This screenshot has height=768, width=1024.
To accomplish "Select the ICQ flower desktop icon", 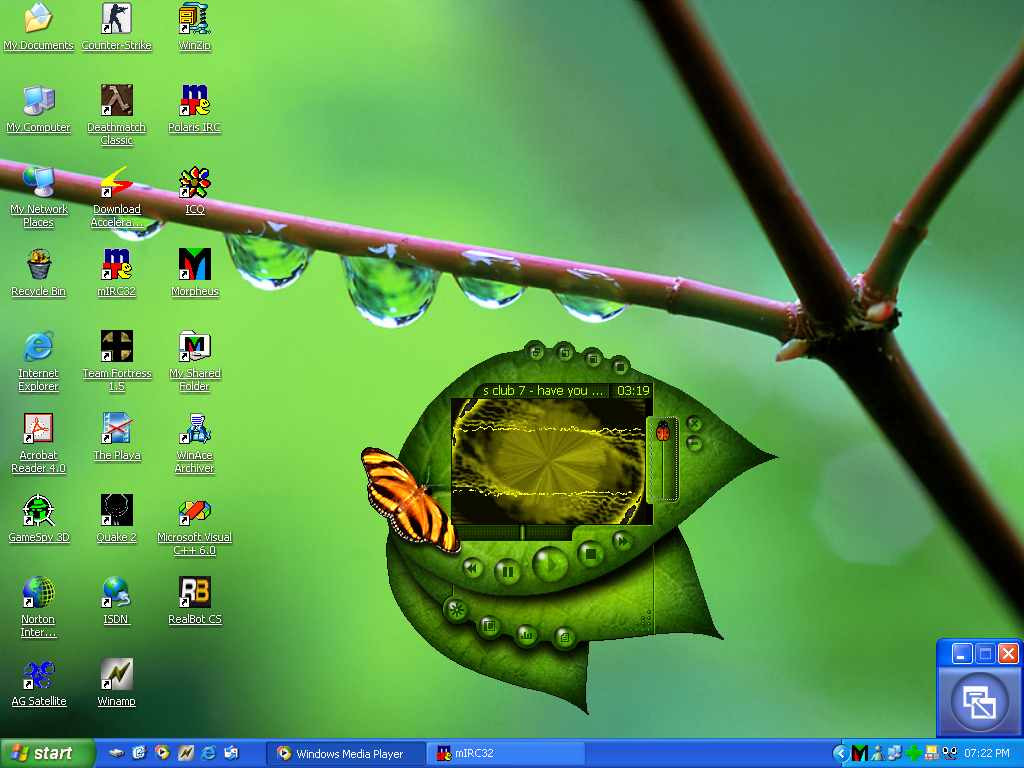I will tap(195, 191).
